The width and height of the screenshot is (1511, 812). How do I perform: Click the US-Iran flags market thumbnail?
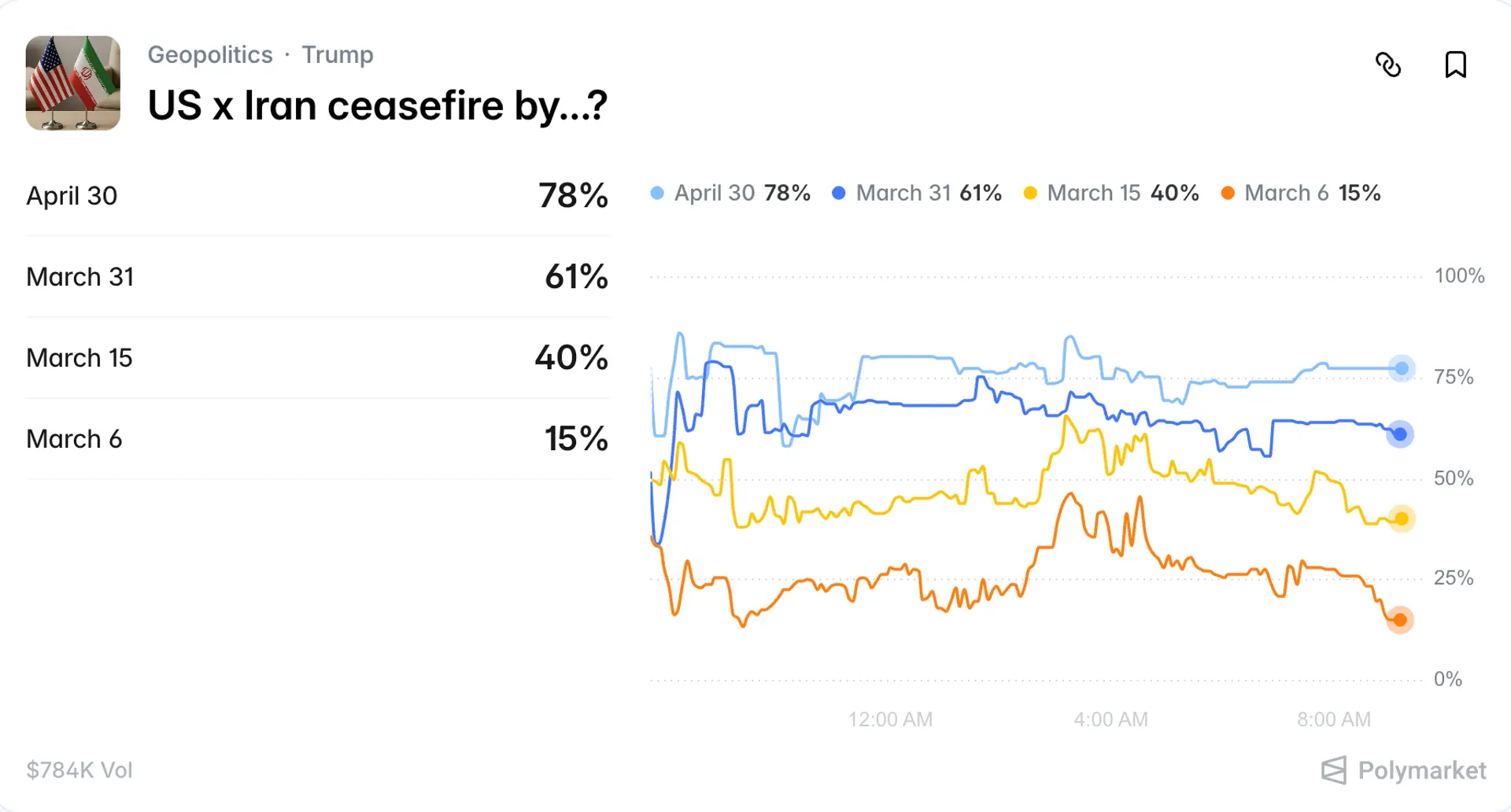[72, 83]
